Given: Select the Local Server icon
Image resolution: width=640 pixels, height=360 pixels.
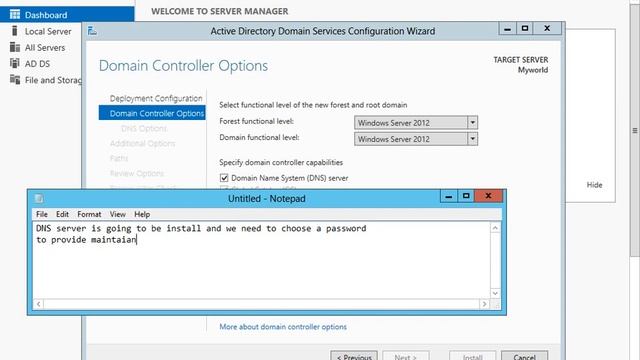Looking at the screenshot, I should [x=15, y=31].
